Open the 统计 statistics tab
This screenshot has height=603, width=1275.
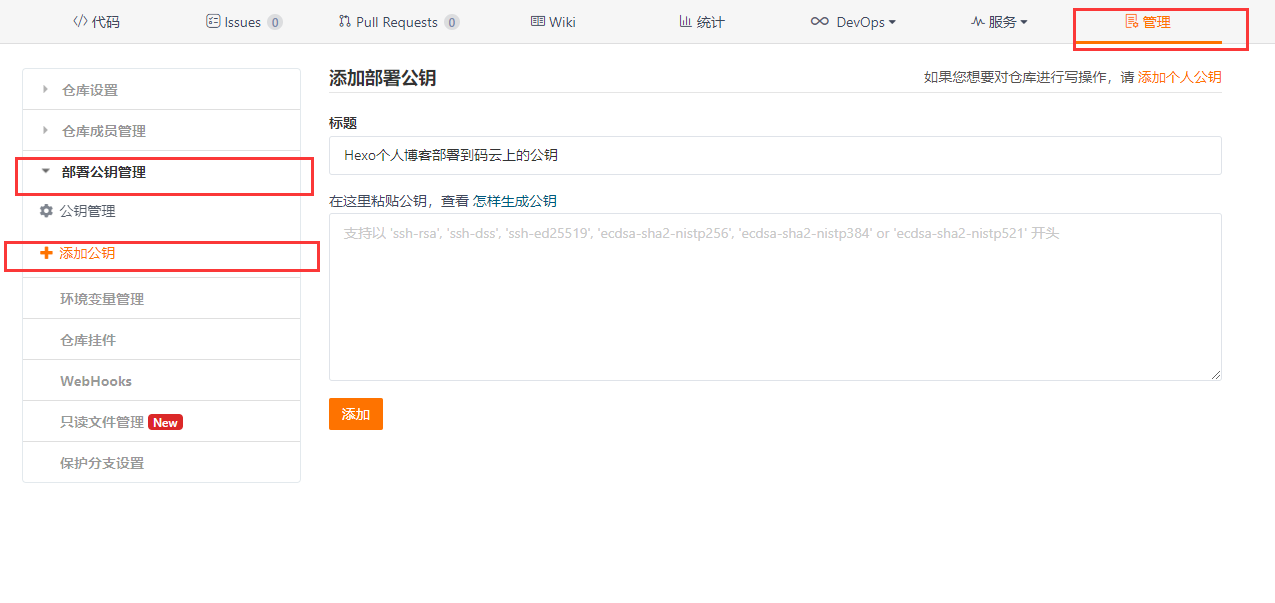[x=701, y=22]
